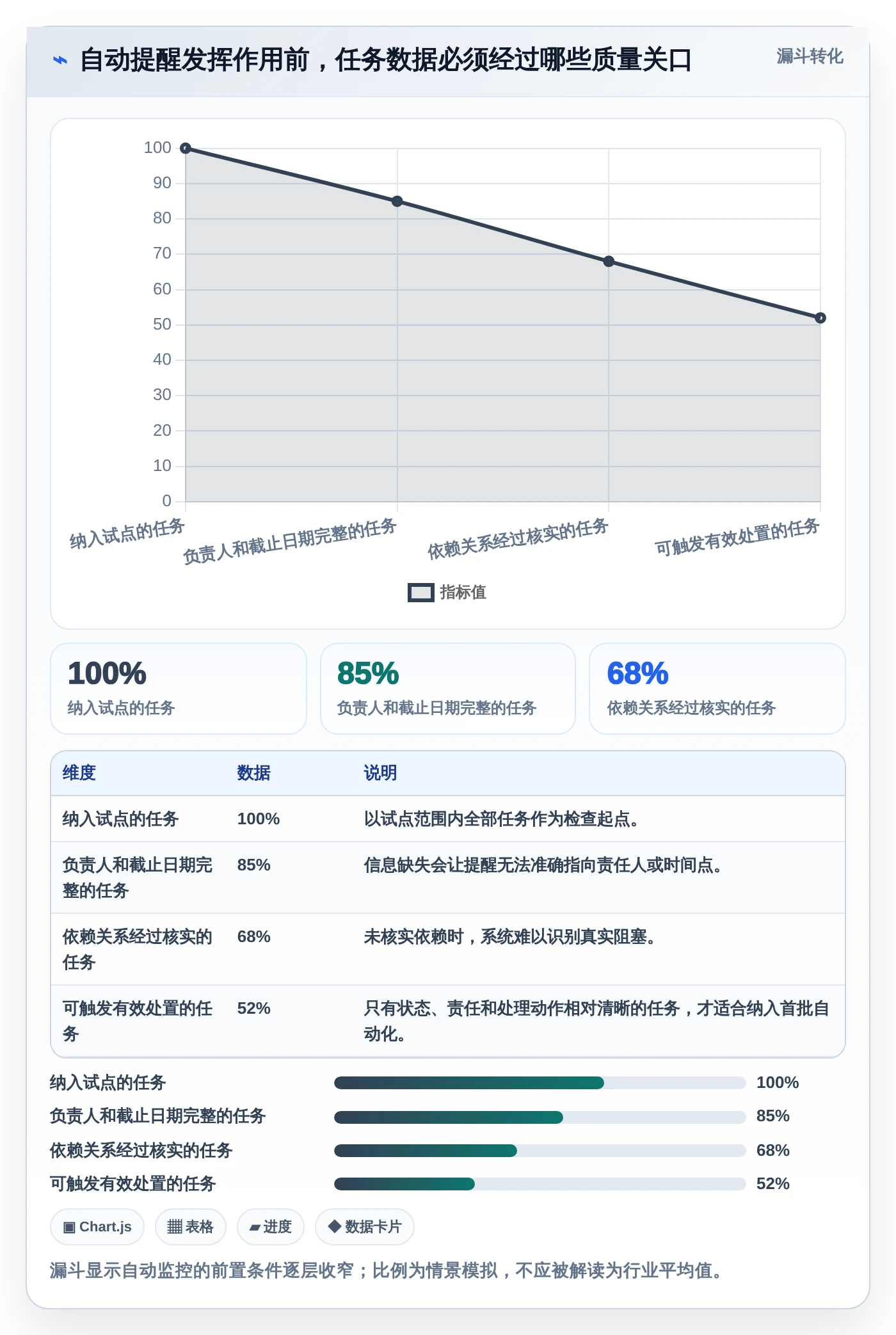
Task: Click the 68% progress bar
Action: (540, 1151)
